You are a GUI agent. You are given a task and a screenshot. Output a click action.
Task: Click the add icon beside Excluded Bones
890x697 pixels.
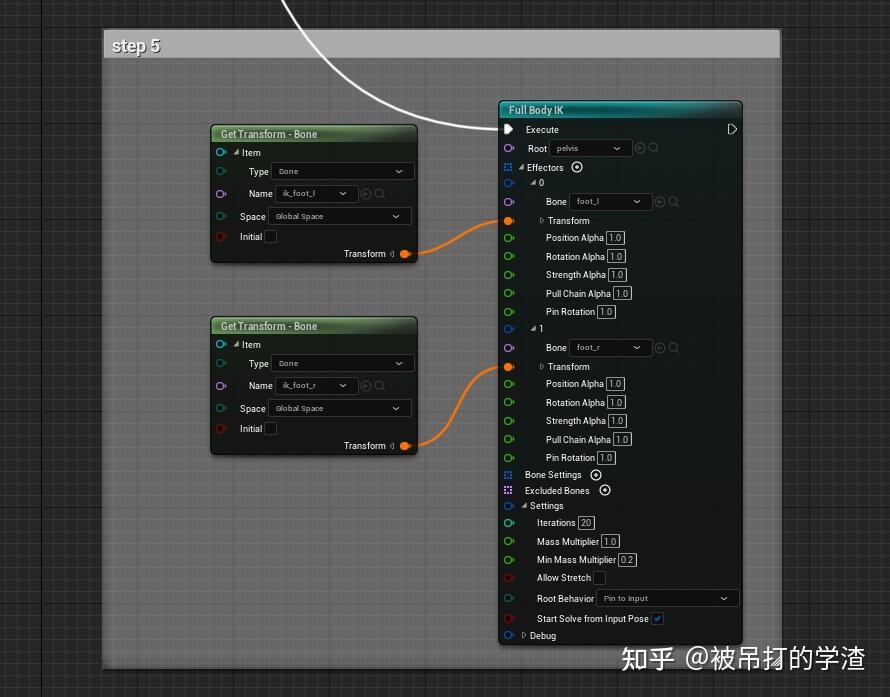[604, 490]
